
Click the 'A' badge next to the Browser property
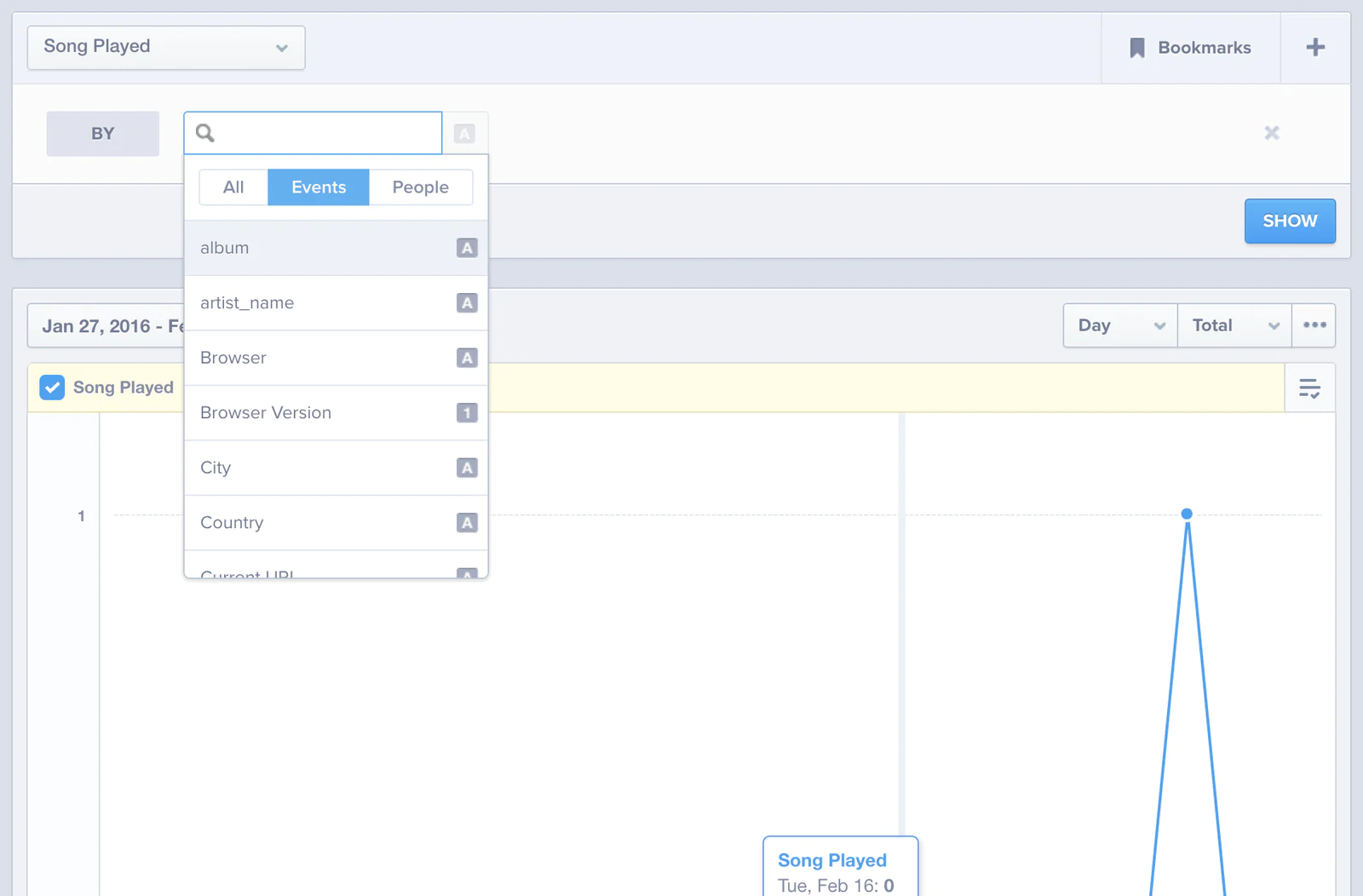467,358
